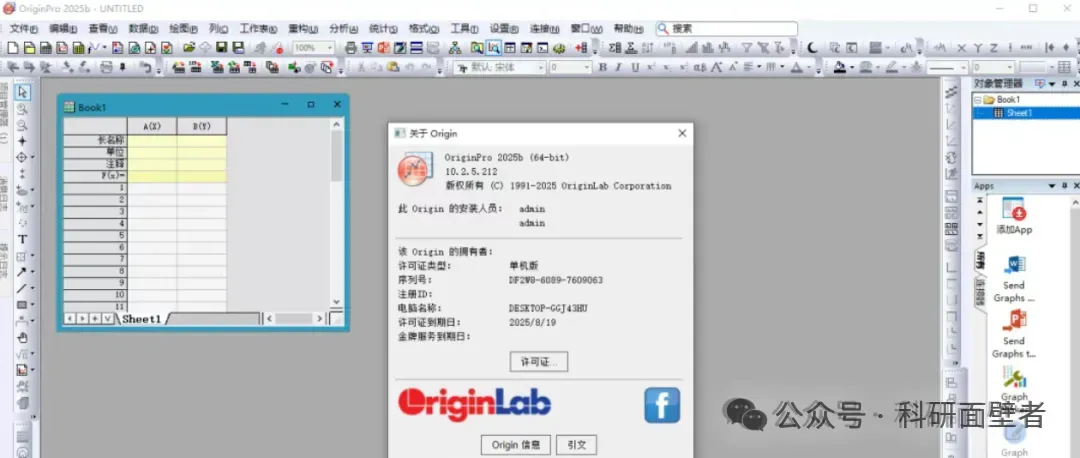Select the Pointer tool in the left toolbar
The width and height of the screenshot is (1080, 458).
coord(22,92)
